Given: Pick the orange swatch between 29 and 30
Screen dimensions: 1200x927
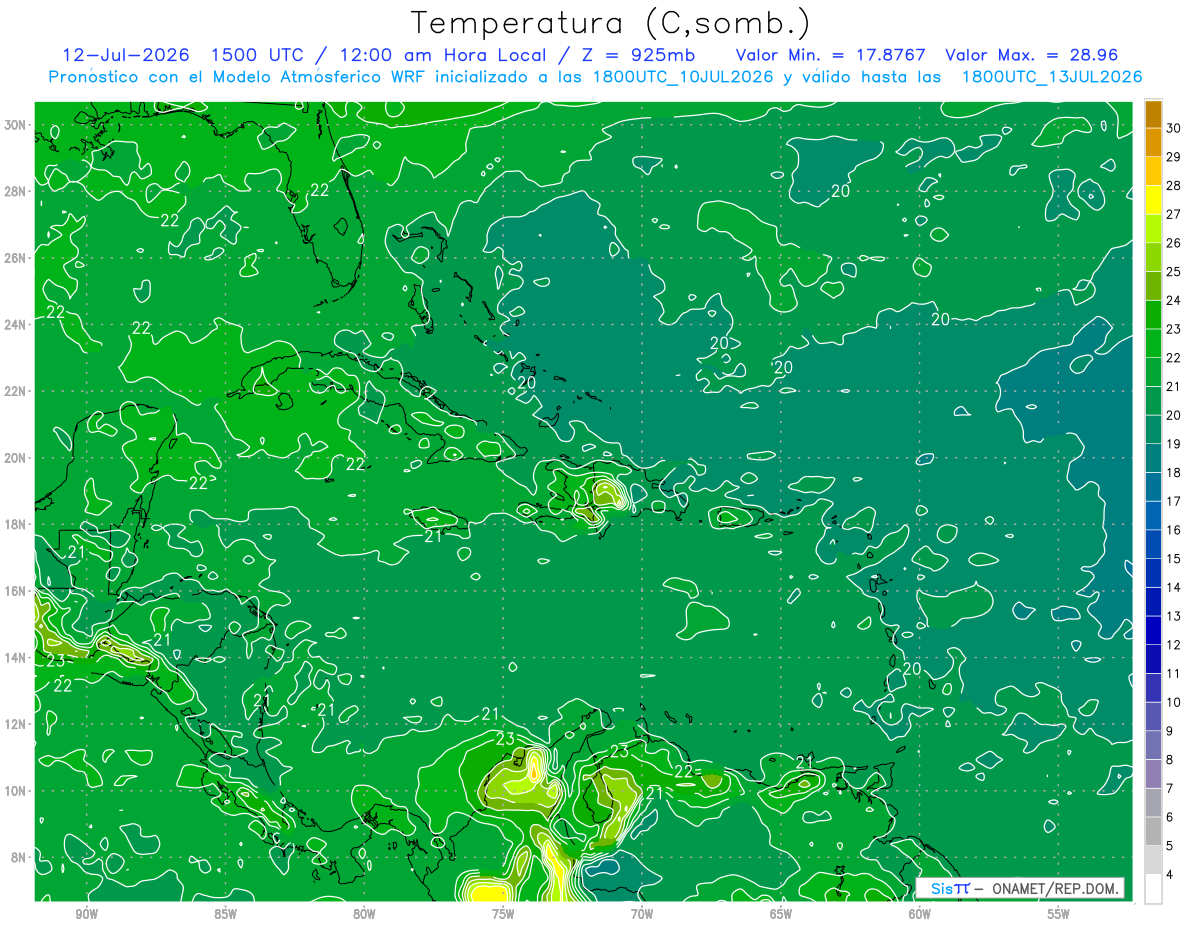Looking at the screenshot, I should click(1153, 142).
